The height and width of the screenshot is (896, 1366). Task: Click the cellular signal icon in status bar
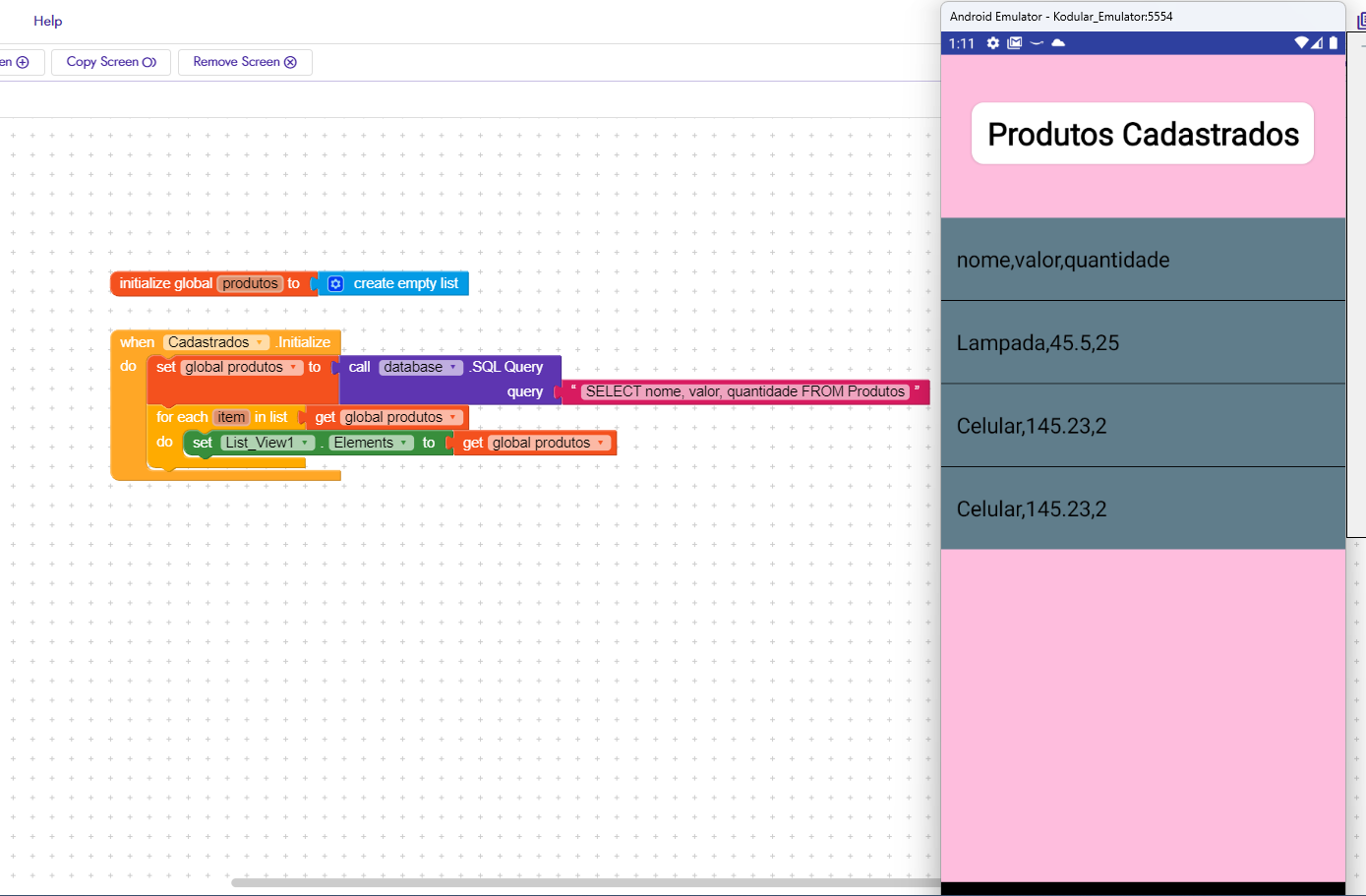pos(1317,43)
